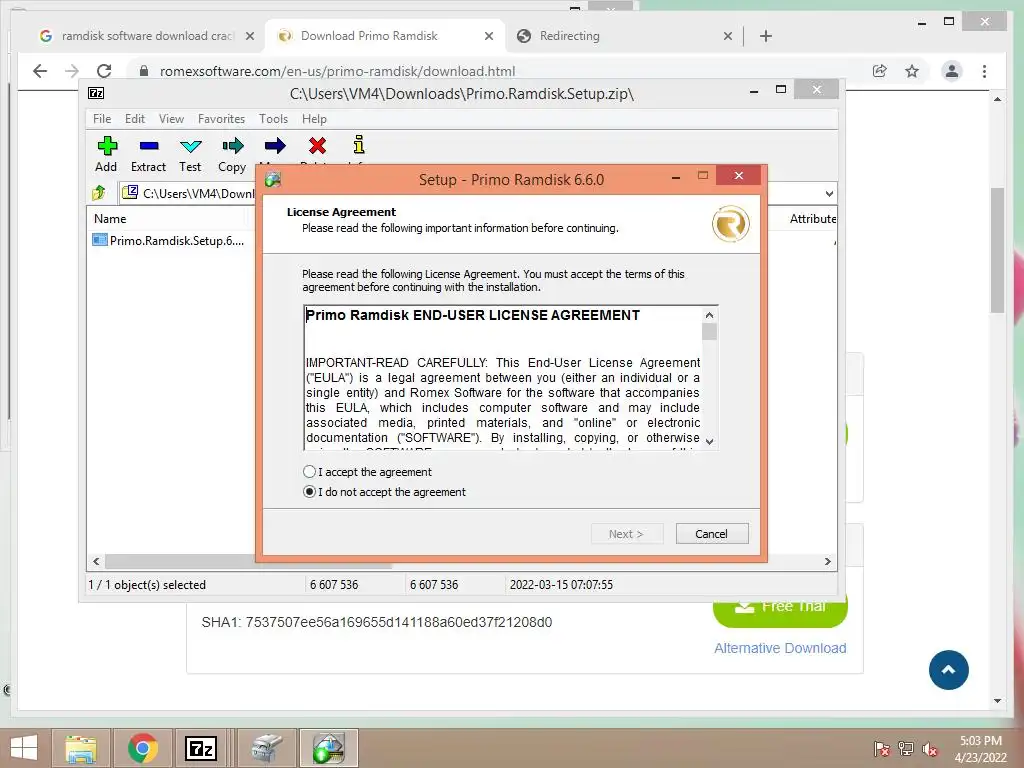This screenshot has width=1024, height=768.
Task: Click license text scrollbar down arrow
Action: tap(710, 441)
